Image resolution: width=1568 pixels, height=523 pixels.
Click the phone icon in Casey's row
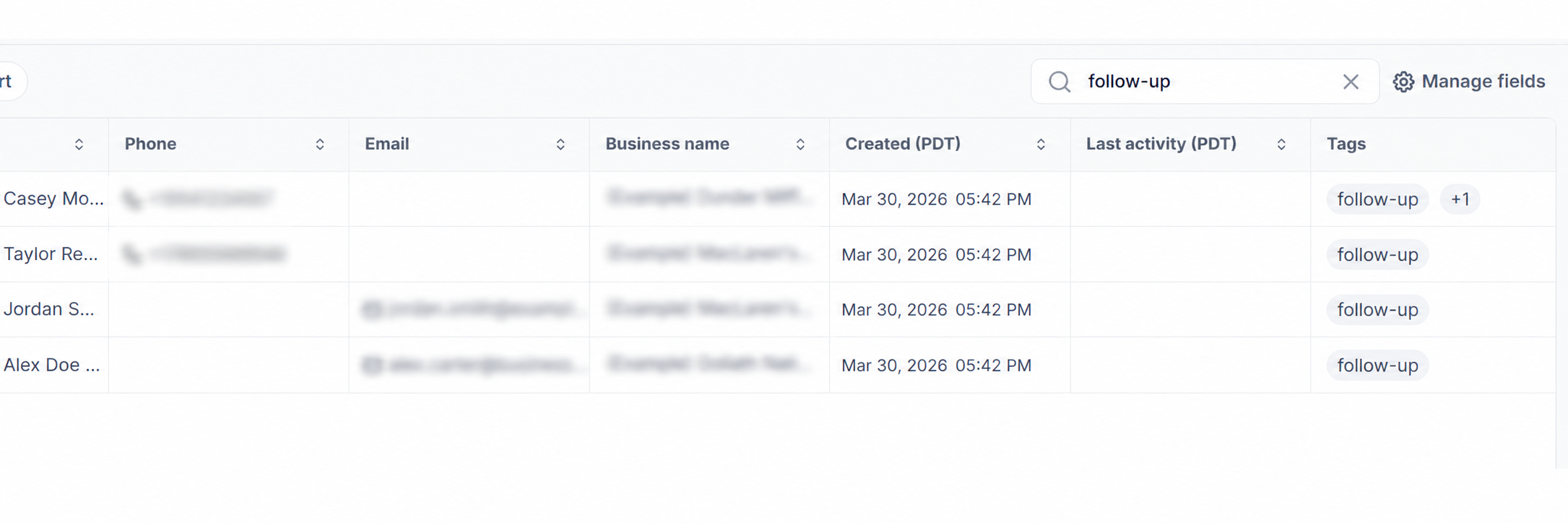[x=132, y=199]
